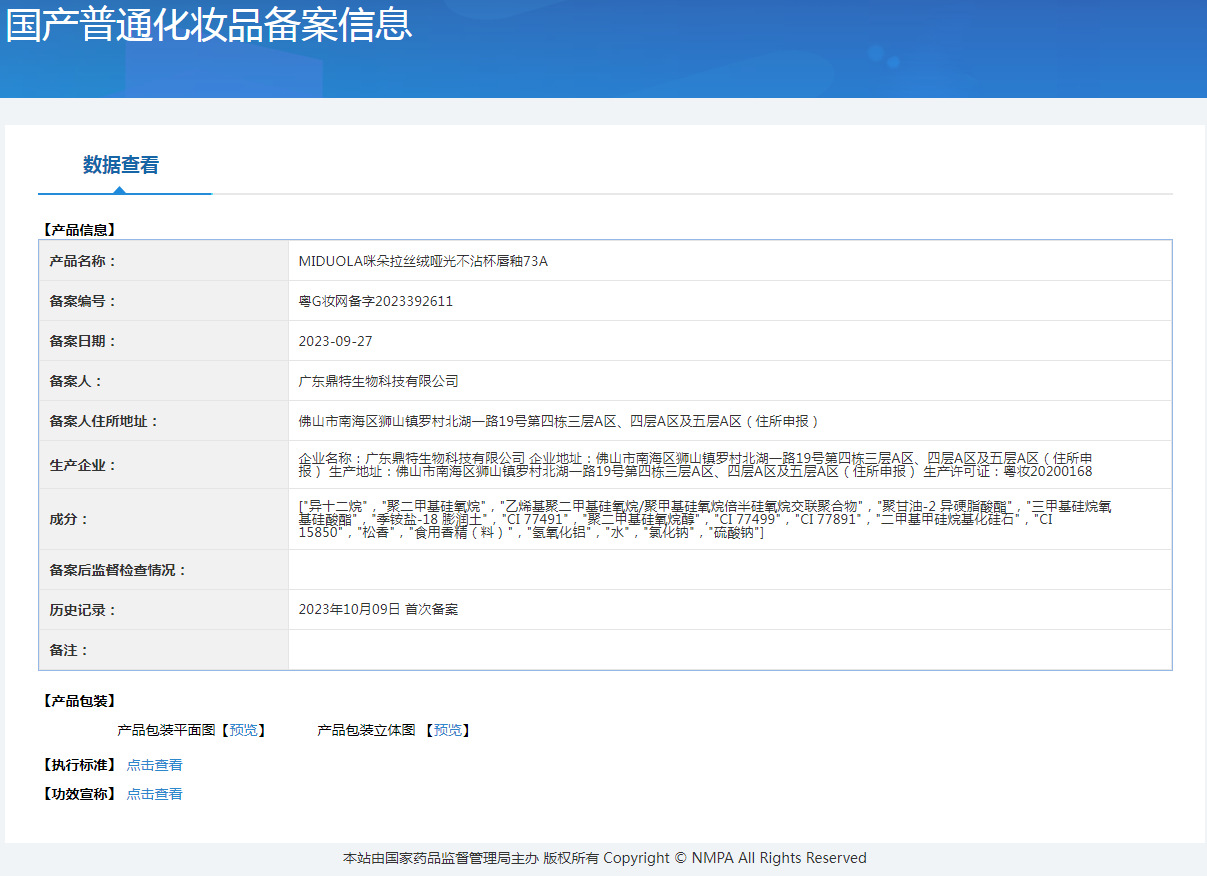Screen dimensions: 1207x876
Task: Select the 备案日期 label cell
Action: point(164,341)
